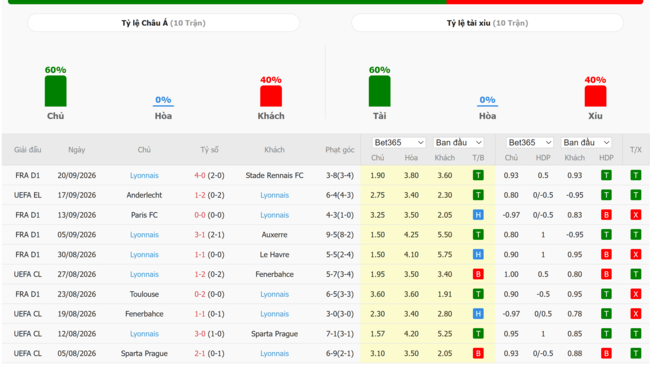
Task: Click the red 40% Khách bar
Action: coord(271,96)
